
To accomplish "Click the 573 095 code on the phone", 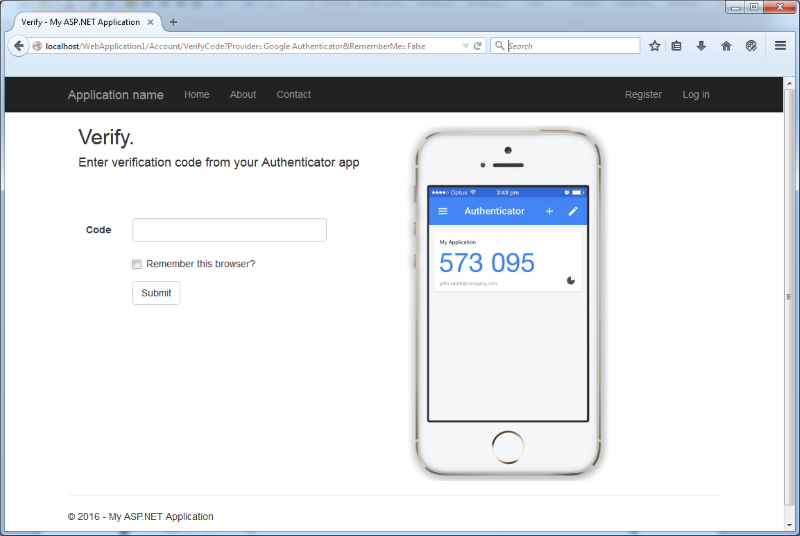I will click(487, 263).
